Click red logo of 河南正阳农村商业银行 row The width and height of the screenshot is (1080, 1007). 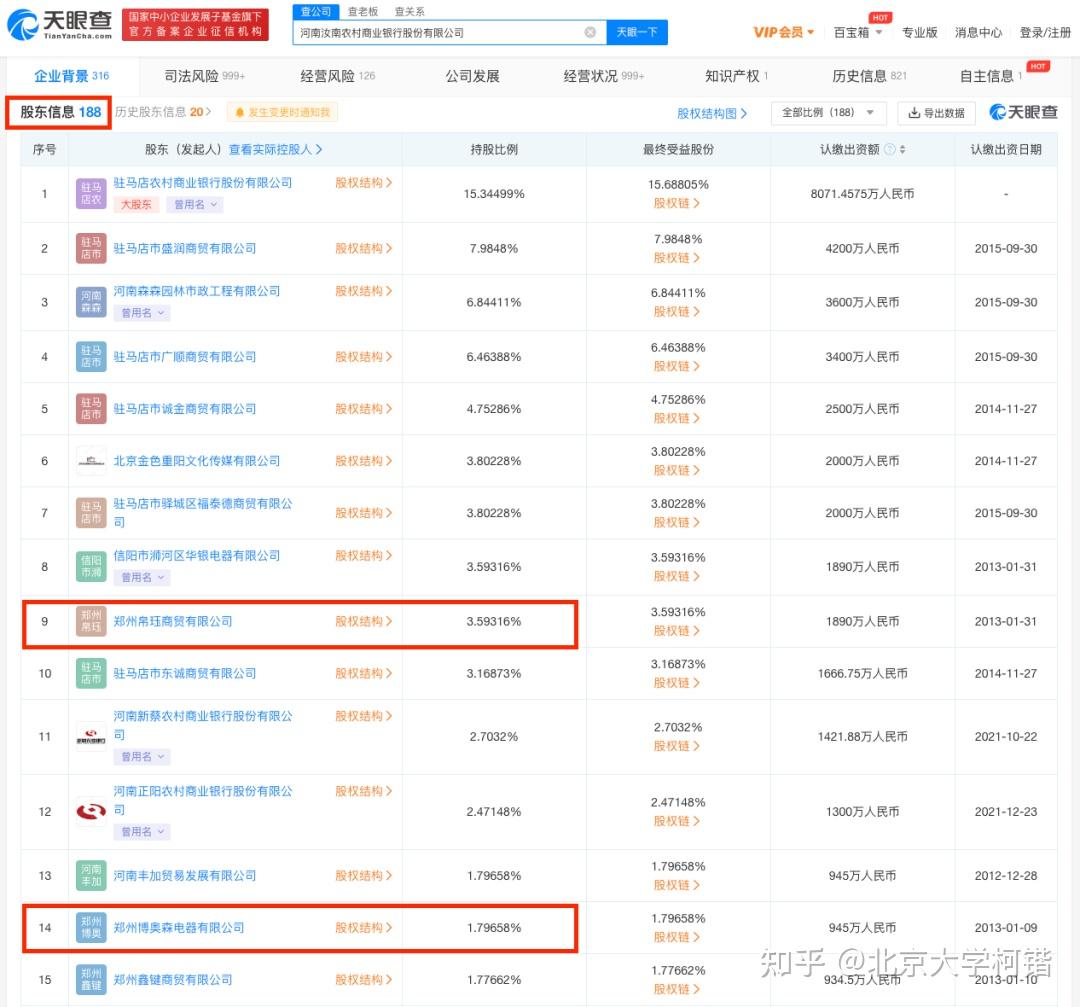click(91, 811)
